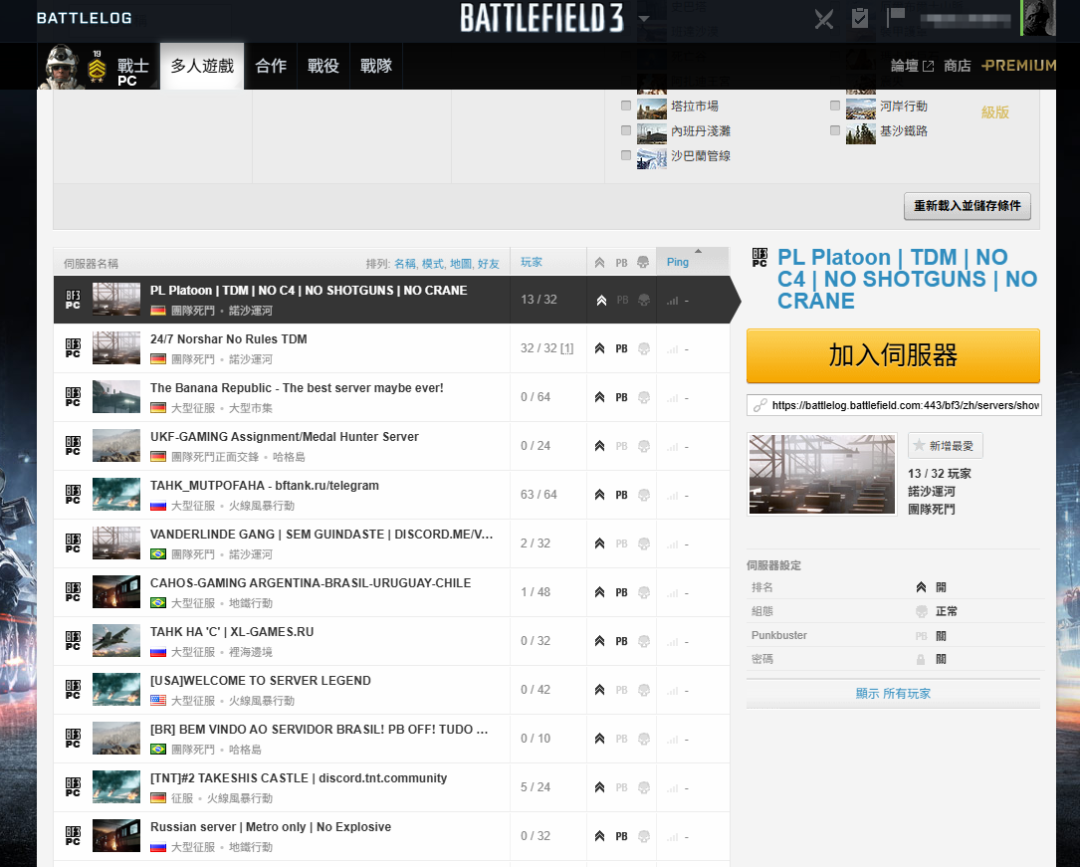Sort the list by 玩家 column header

click(x=531, y=262)
